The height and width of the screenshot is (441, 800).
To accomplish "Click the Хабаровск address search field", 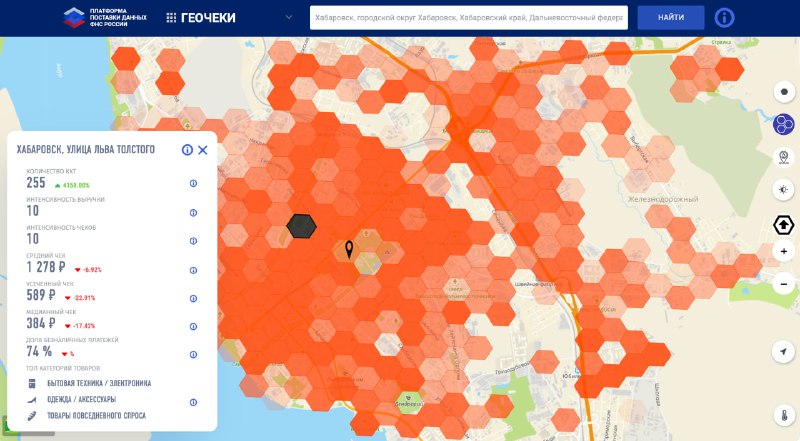I will [469, 17].
